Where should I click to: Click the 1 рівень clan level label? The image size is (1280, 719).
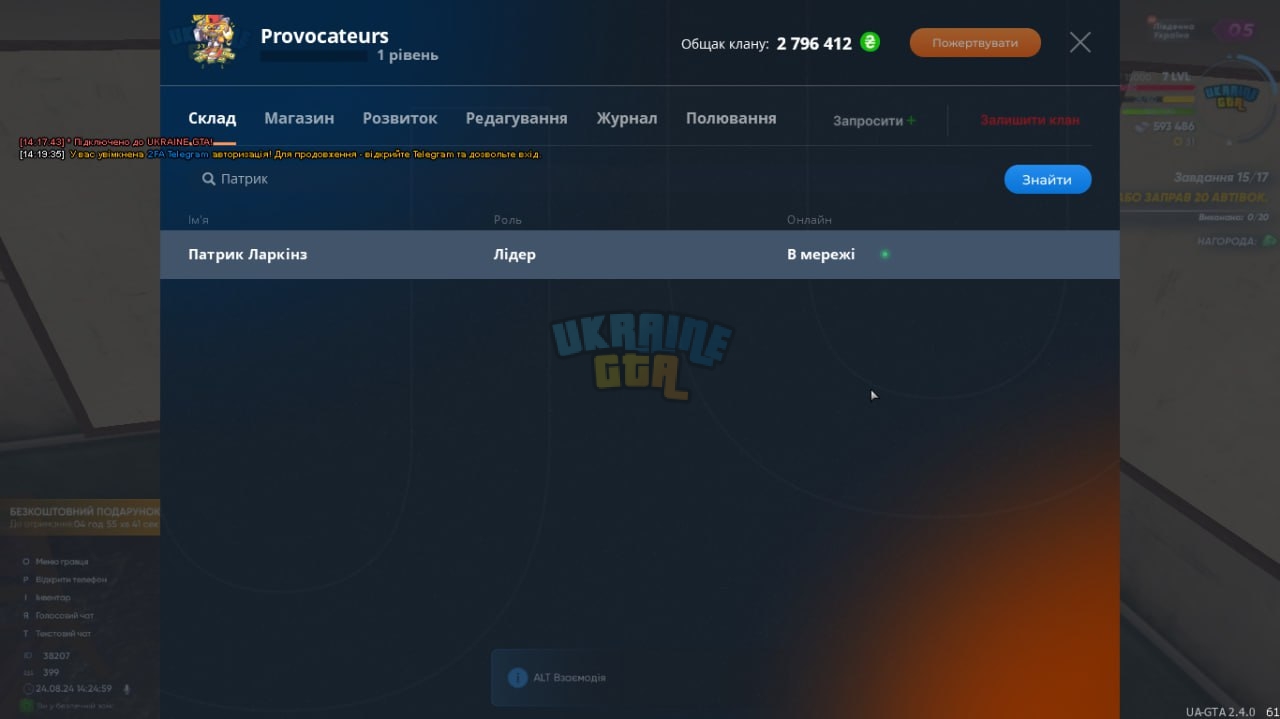(x=407, y=55)
